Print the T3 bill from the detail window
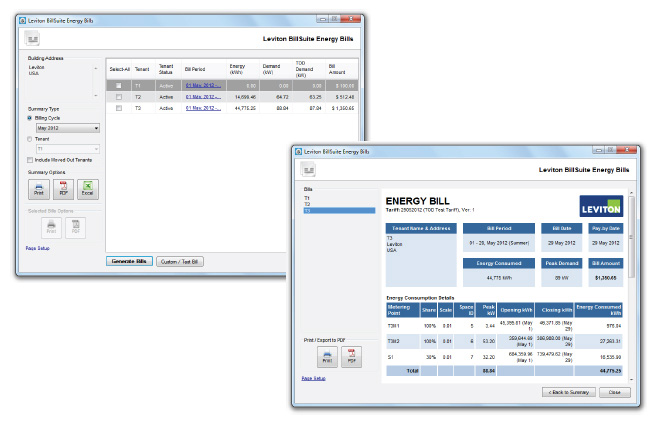The image size is (660, 421). (x=327, y=357)
